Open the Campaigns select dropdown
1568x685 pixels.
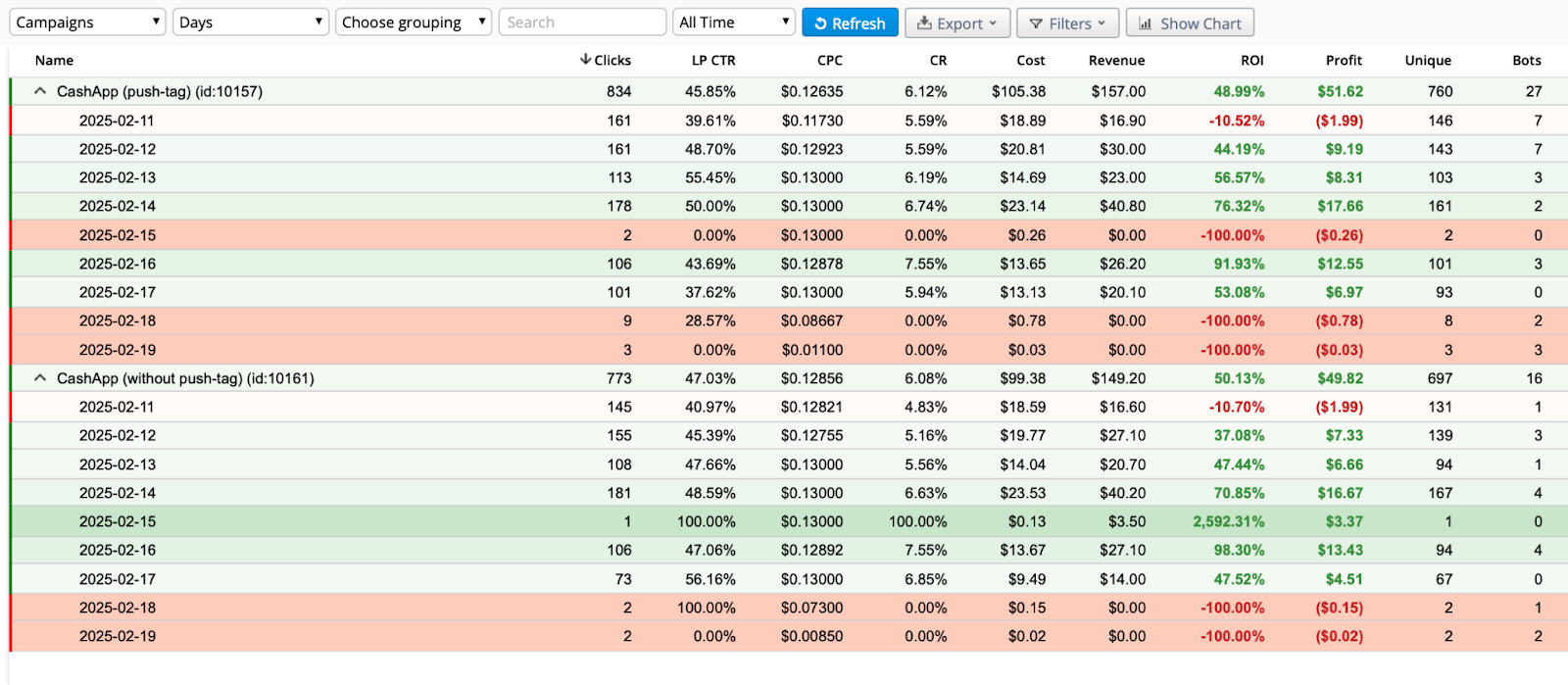point(87,23)
